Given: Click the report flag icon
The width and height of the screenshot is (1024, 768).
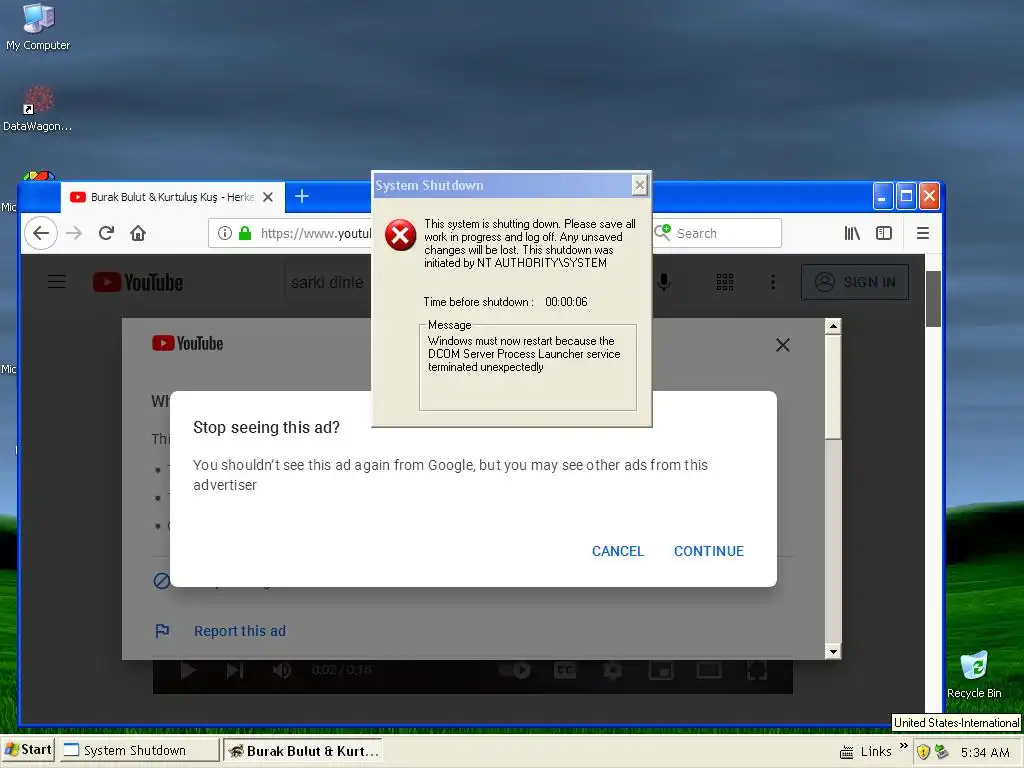Looking at the screenshot, I should (x=162, y=631).
